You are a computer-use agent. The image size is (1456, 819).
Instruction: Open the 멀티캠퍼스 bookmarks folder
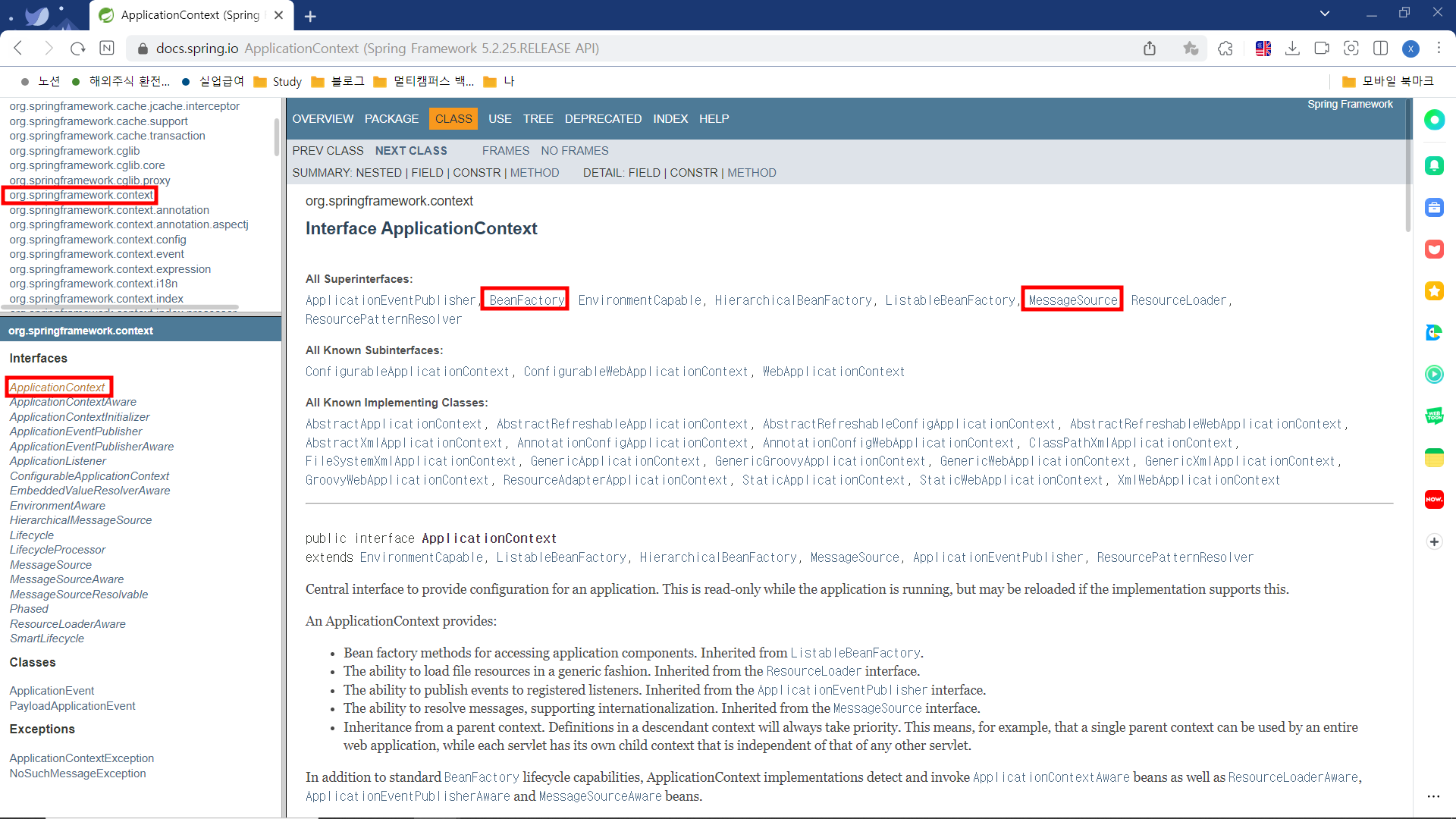pos(424,81)
